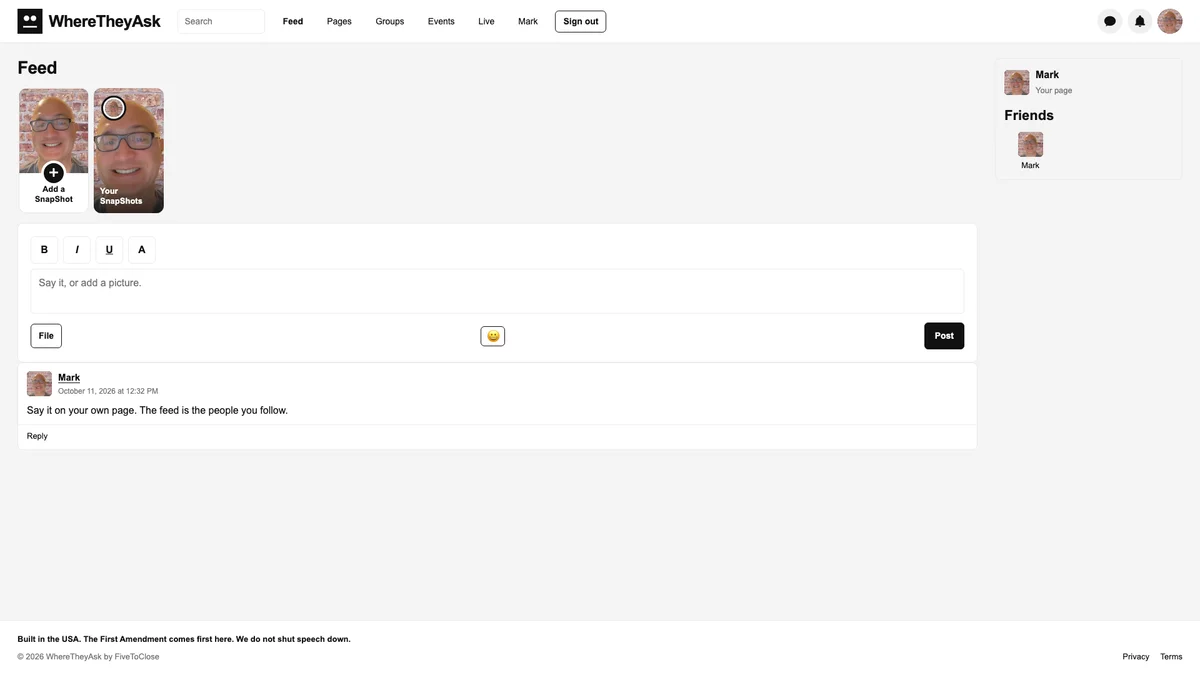The width and height of the screenshot is (1200, 675).
Task: Click the WhereTheyAsk logo icon
Action: tap(30, 21)
